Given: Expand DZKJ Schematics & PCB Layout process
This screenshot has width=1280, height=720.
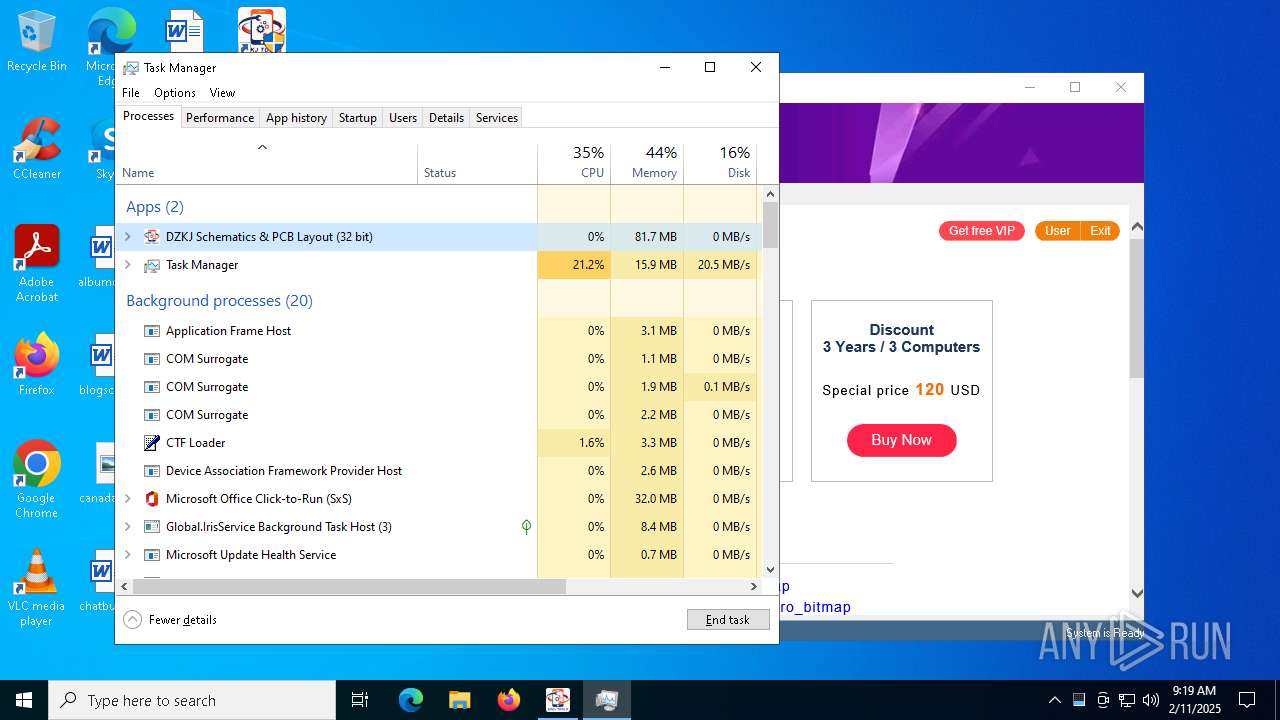Looking at the screenshot, I should point(127,237).
